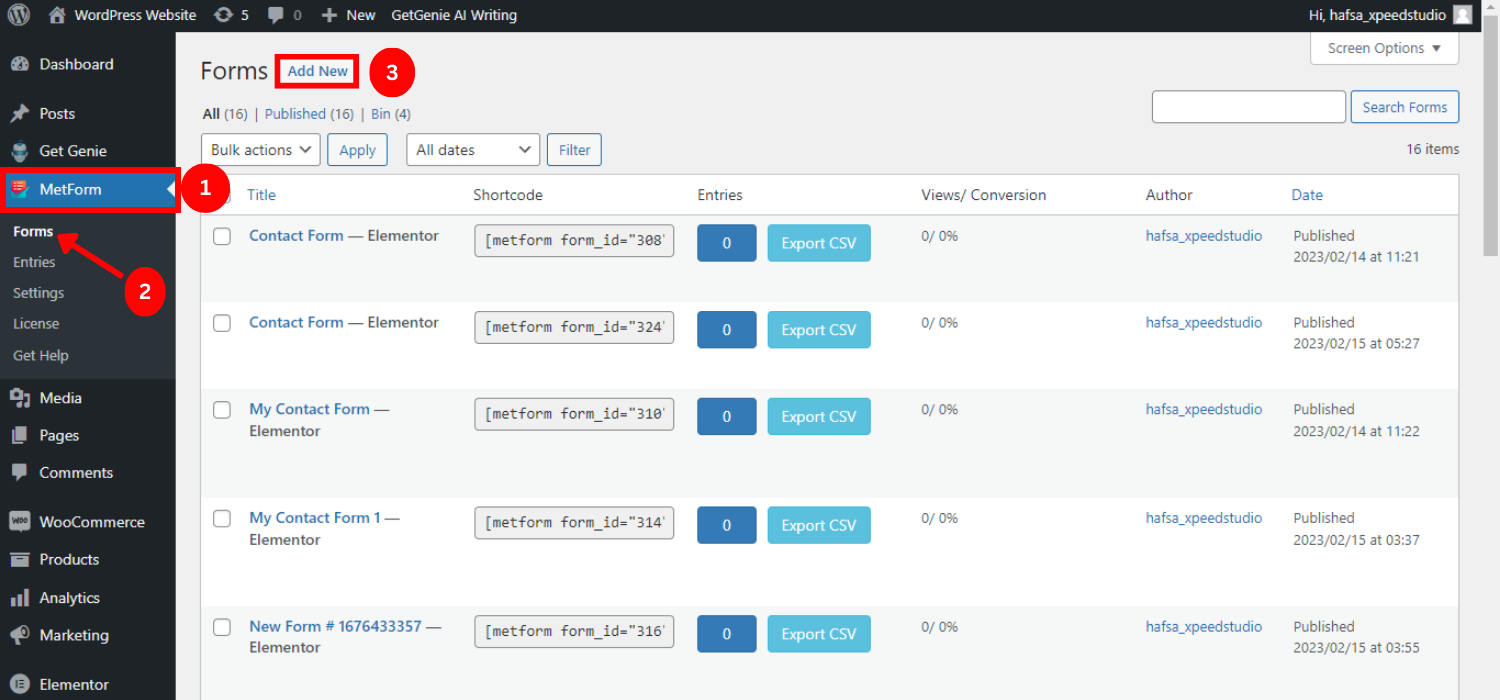Open the comments bubble icon in admin bar
Screen dimensions: 1500x700
coord(276,15)
